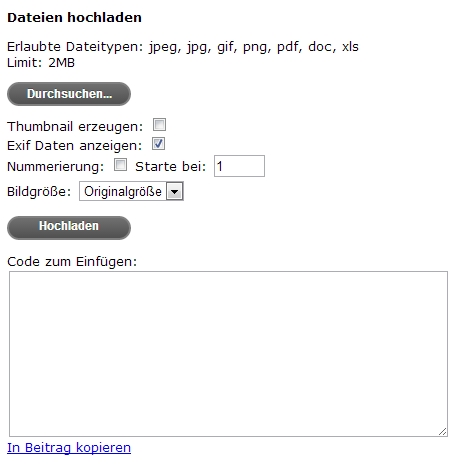The width and height of the screenshot is (463, 476).
Task: Click the Starte bei label
Action: point(170,166)
